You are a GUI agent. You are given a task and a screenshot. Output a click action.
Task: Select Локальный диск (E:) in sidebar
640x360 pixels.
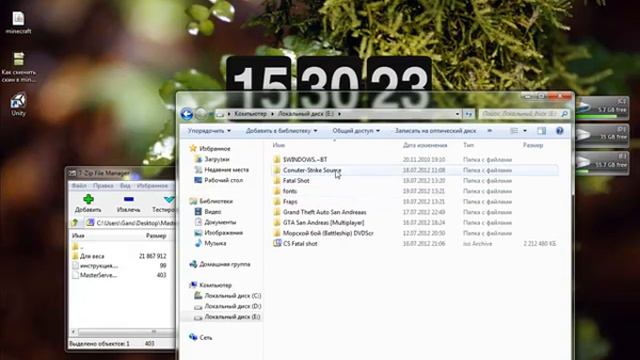coord(232,317)
